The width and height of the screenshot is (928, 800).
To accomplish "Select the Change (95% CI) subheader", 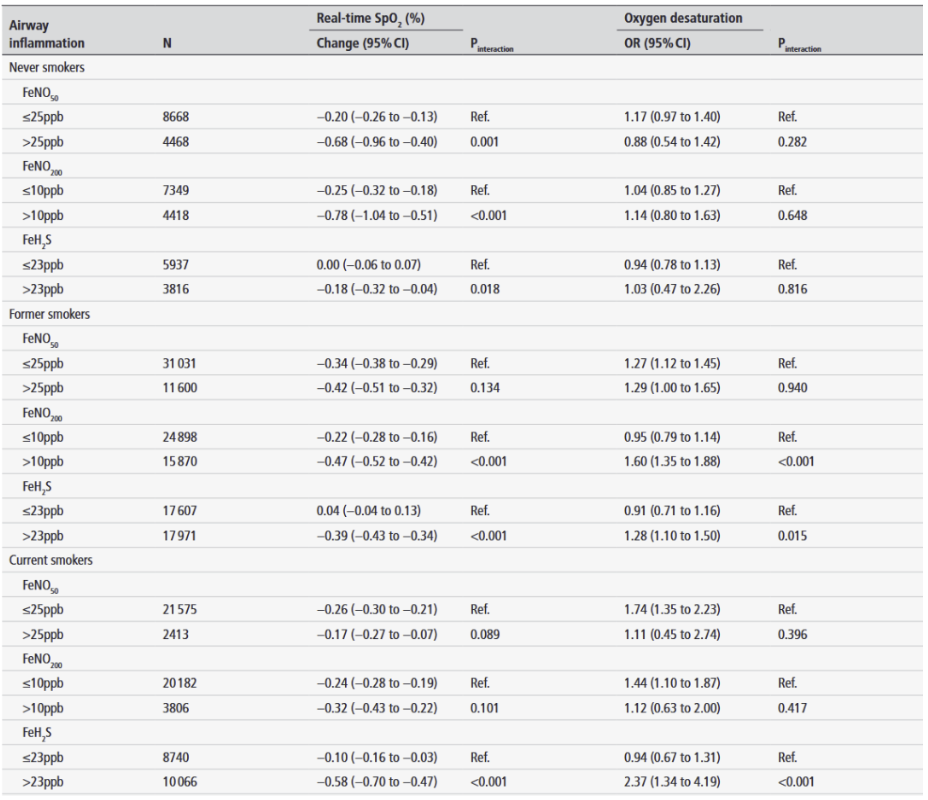I will pyautogui.click(x=363, y=44).
